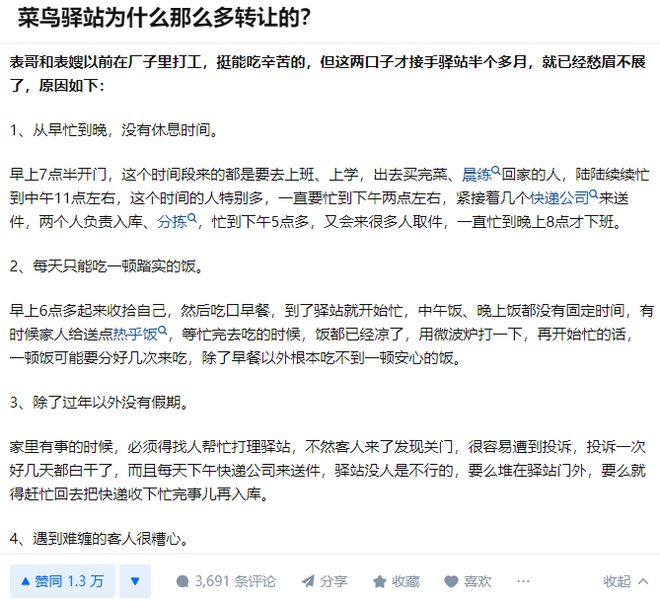Share the answer via 分享
Screen dimensions: 660x602
pos(325,581)
